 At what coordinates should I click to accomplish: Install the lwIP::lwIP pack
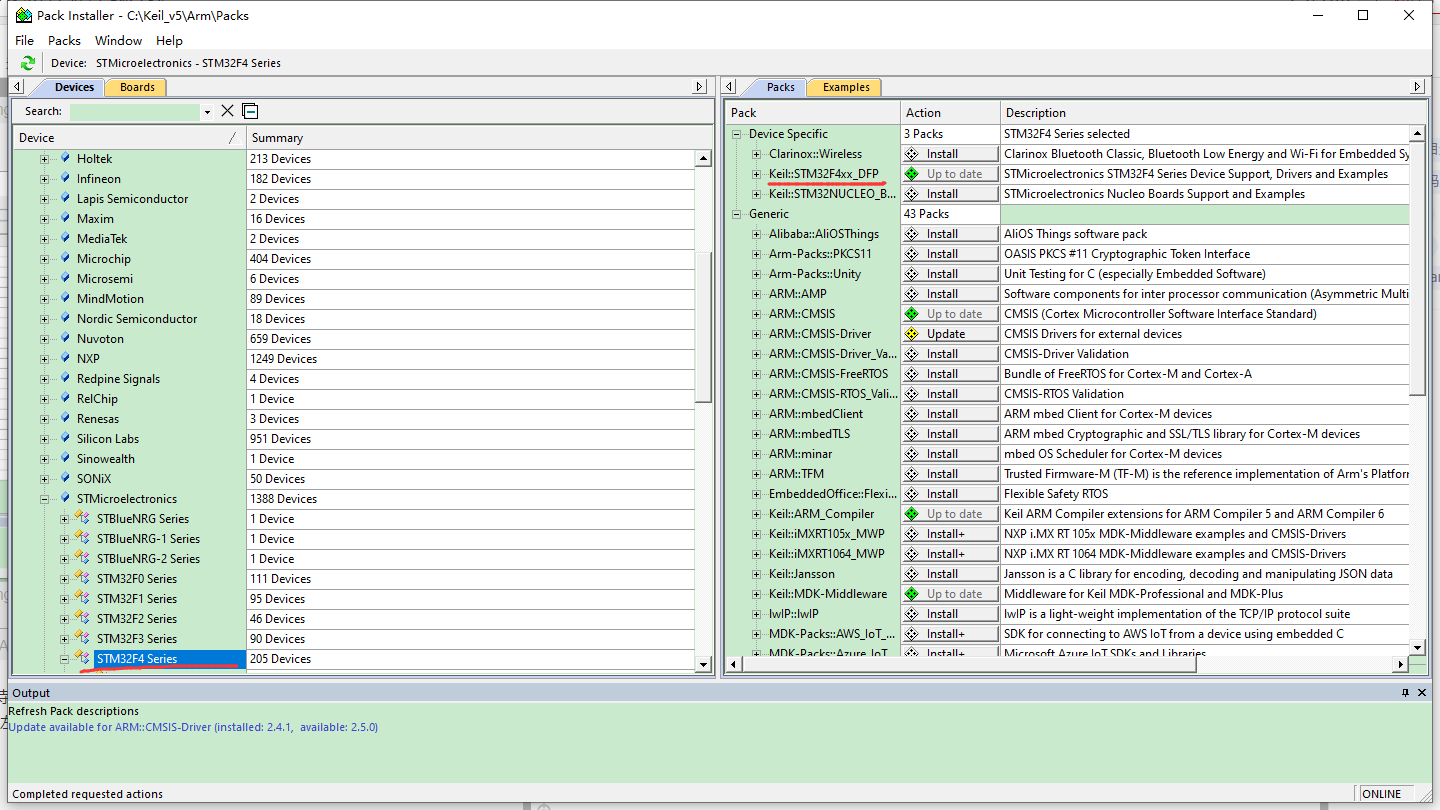click(950, 614)
